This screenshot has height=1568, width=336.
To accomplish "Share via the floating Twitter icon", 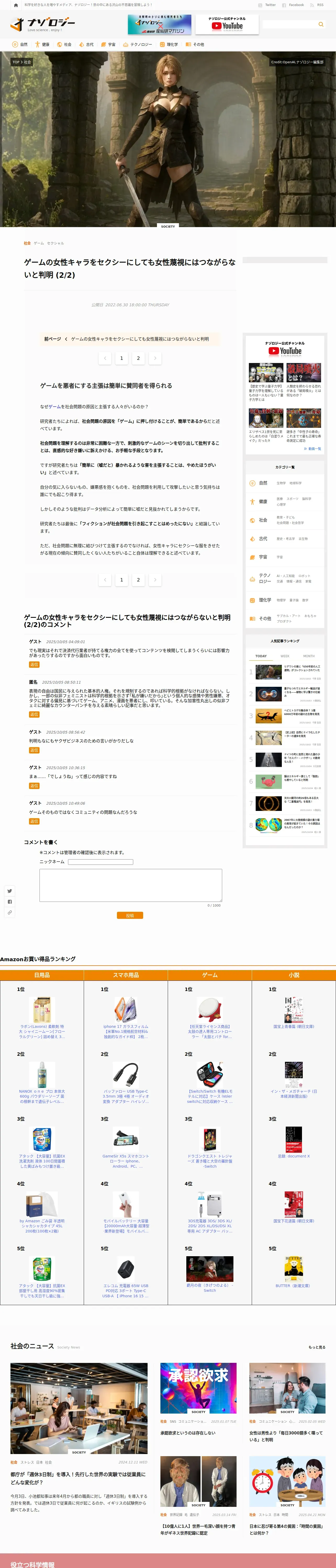I will (10, 891).
